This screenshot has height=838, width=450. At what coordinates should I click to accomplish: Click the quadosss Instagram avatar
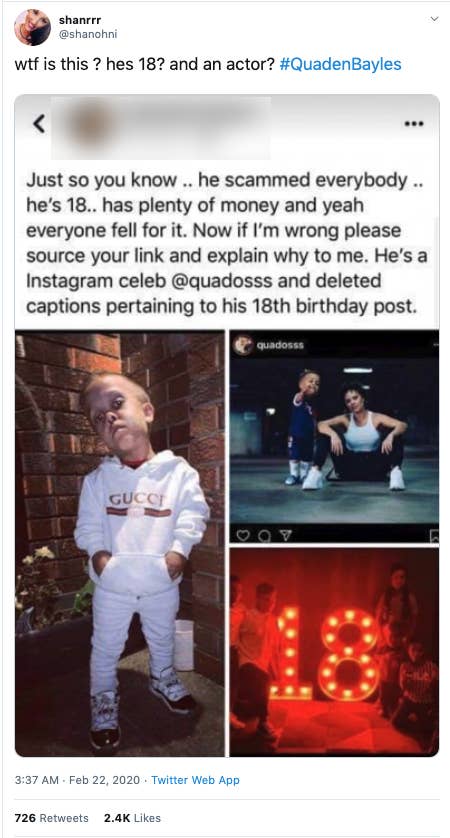(244, 345)
